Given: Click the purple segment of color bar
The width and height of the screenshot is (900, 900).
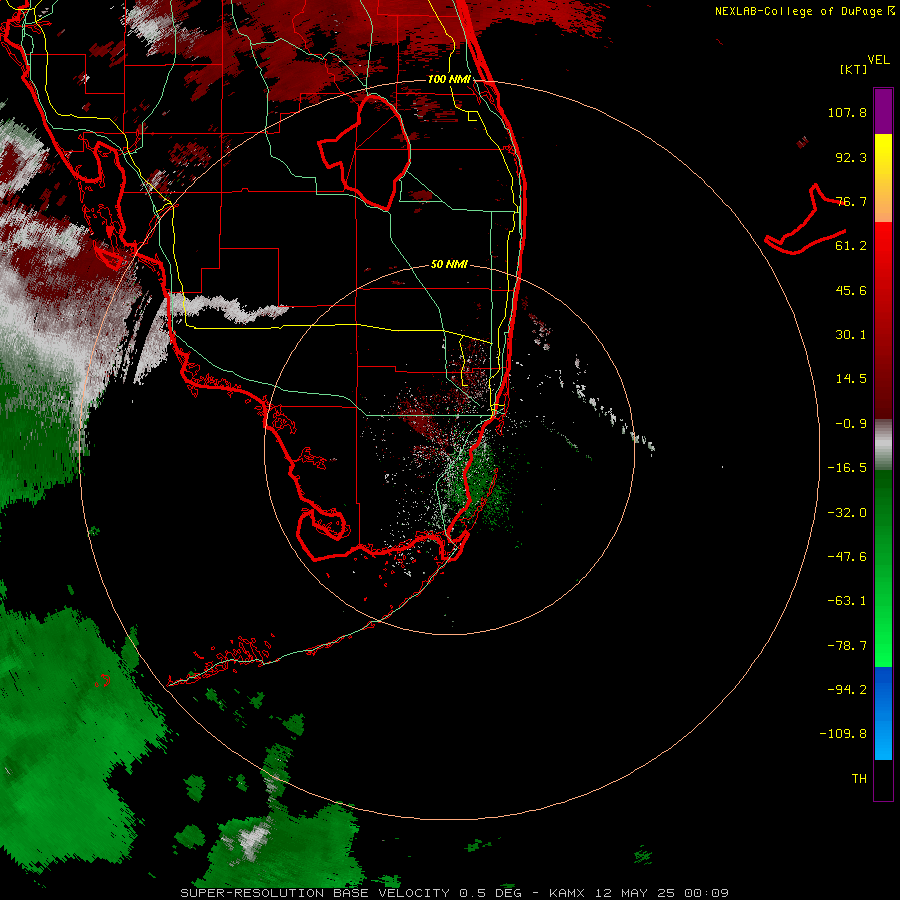Looking at the screenshot, I should pyautogui.click(x=883, y=111).
